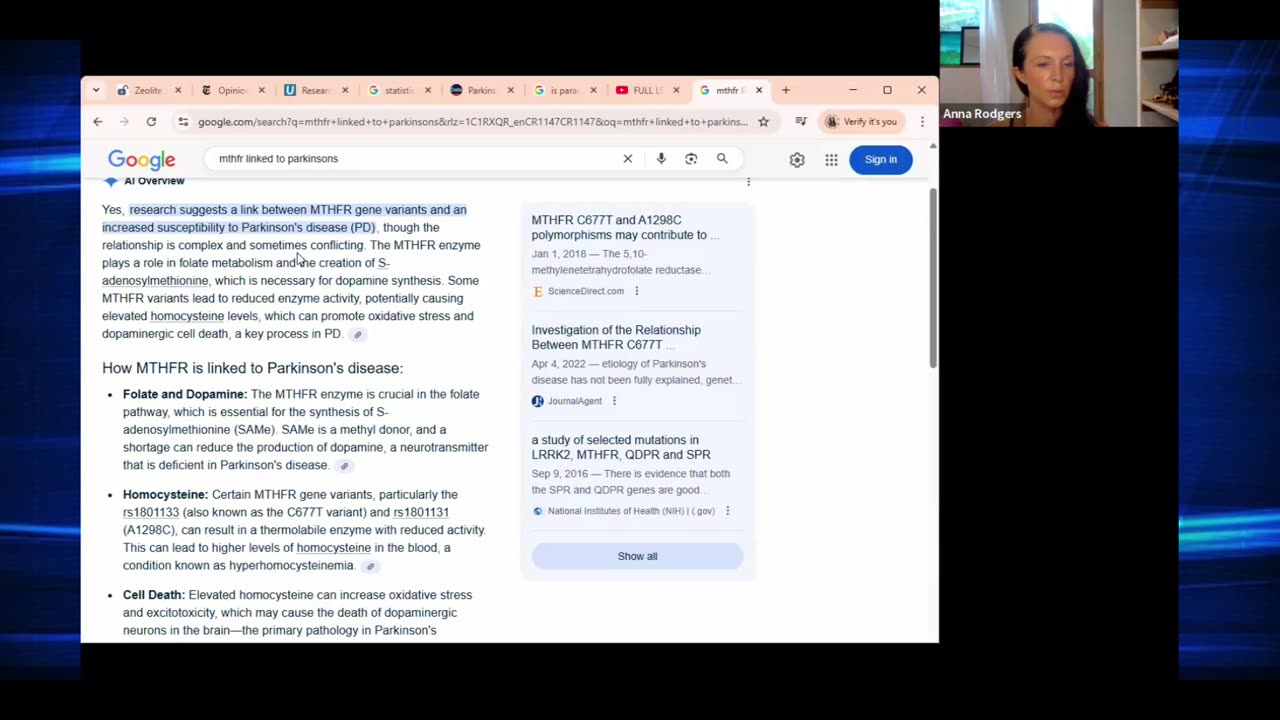
Task: Click Show all sources button
Action: pyautogui.click(x=637, y=556)
